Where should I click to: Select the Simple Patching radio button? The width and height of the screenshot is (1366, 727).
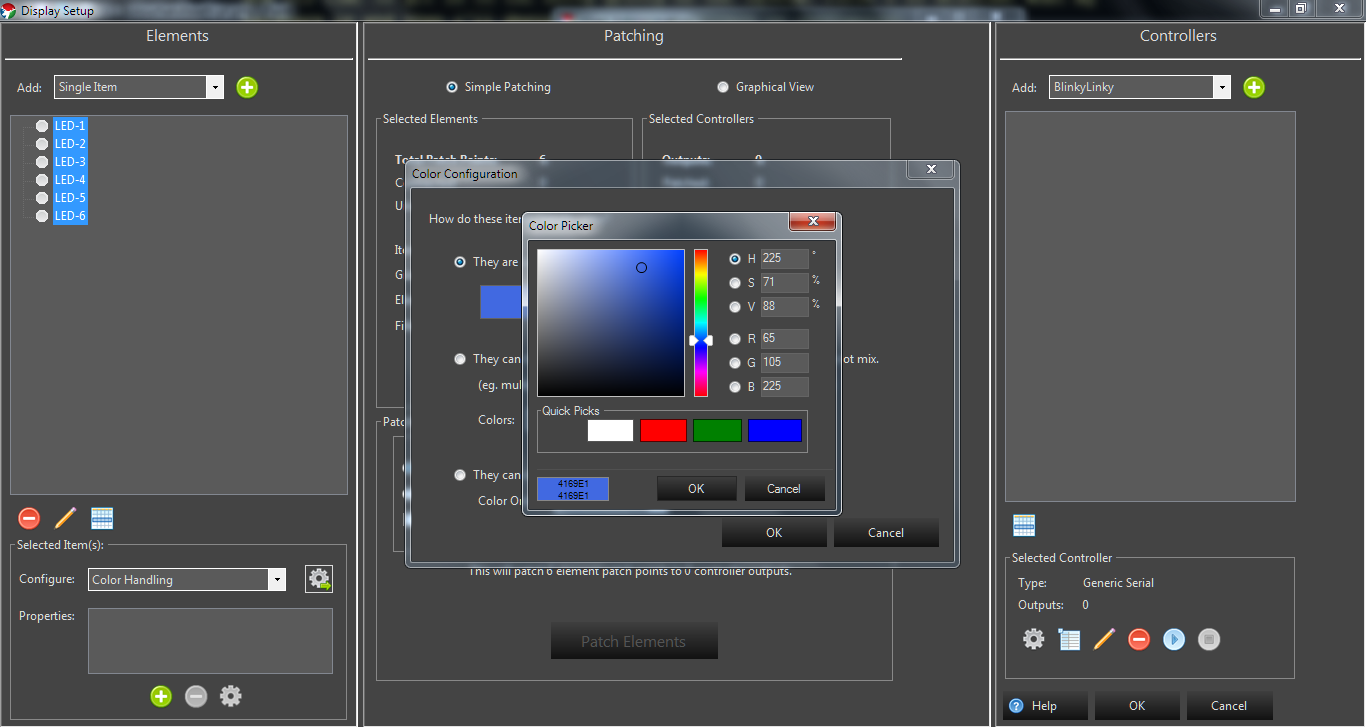tap(452, 87)
